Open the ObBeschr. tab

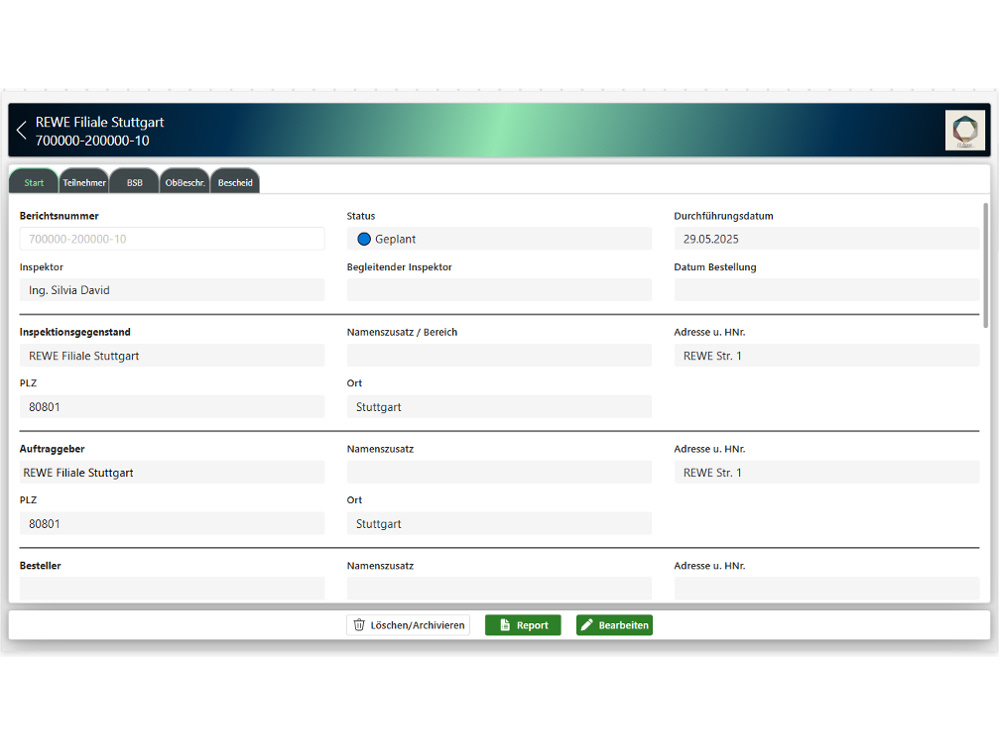click(x=185, y=182)
